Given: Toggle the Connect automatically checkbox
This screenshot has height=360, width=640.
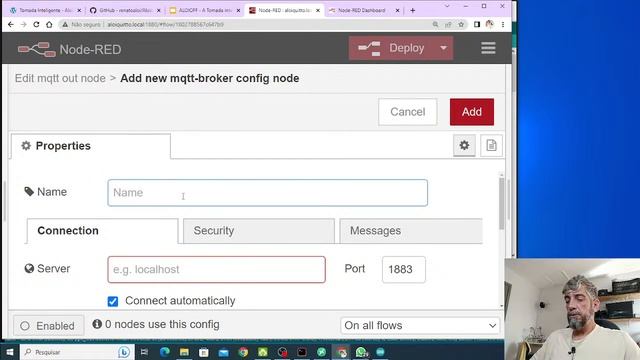Looking at the screenshot, I should point(113,301).
